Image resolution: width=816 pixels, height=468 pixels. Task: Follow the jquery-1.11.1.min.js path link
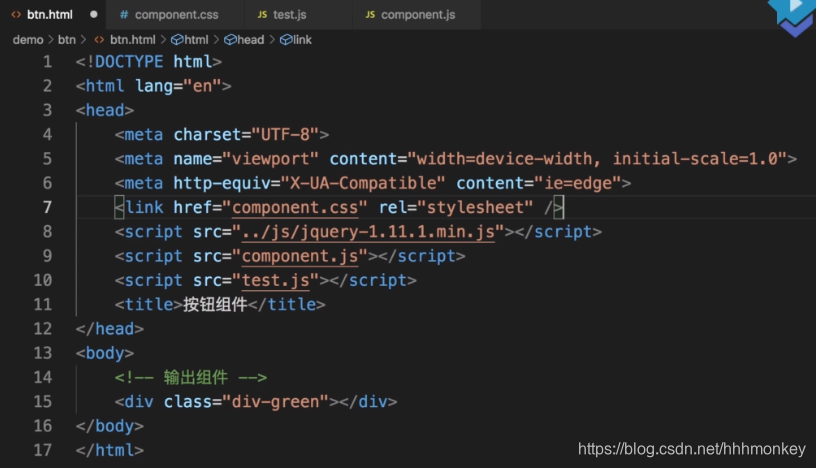[368, 232]
